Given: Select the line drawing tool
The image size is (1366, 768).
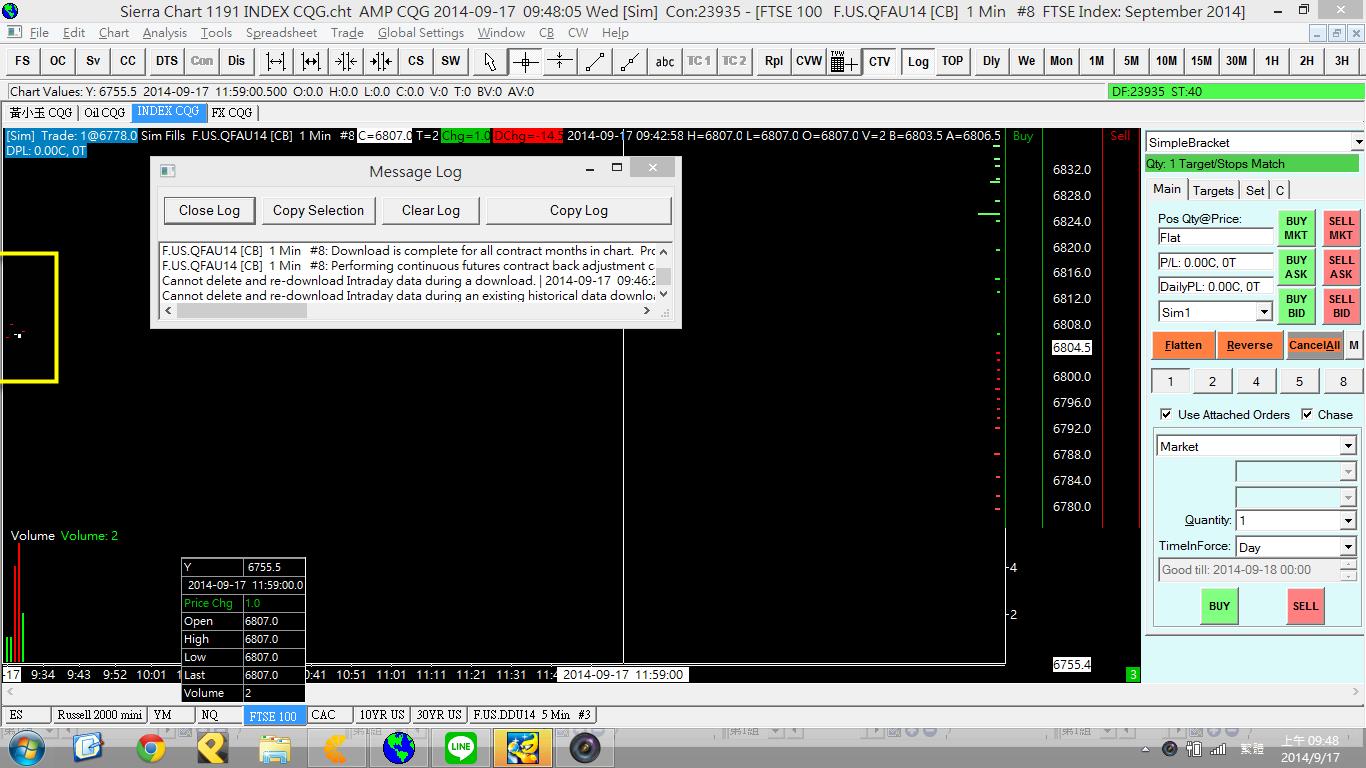Looking at the screenshot, I should (595, 61).
